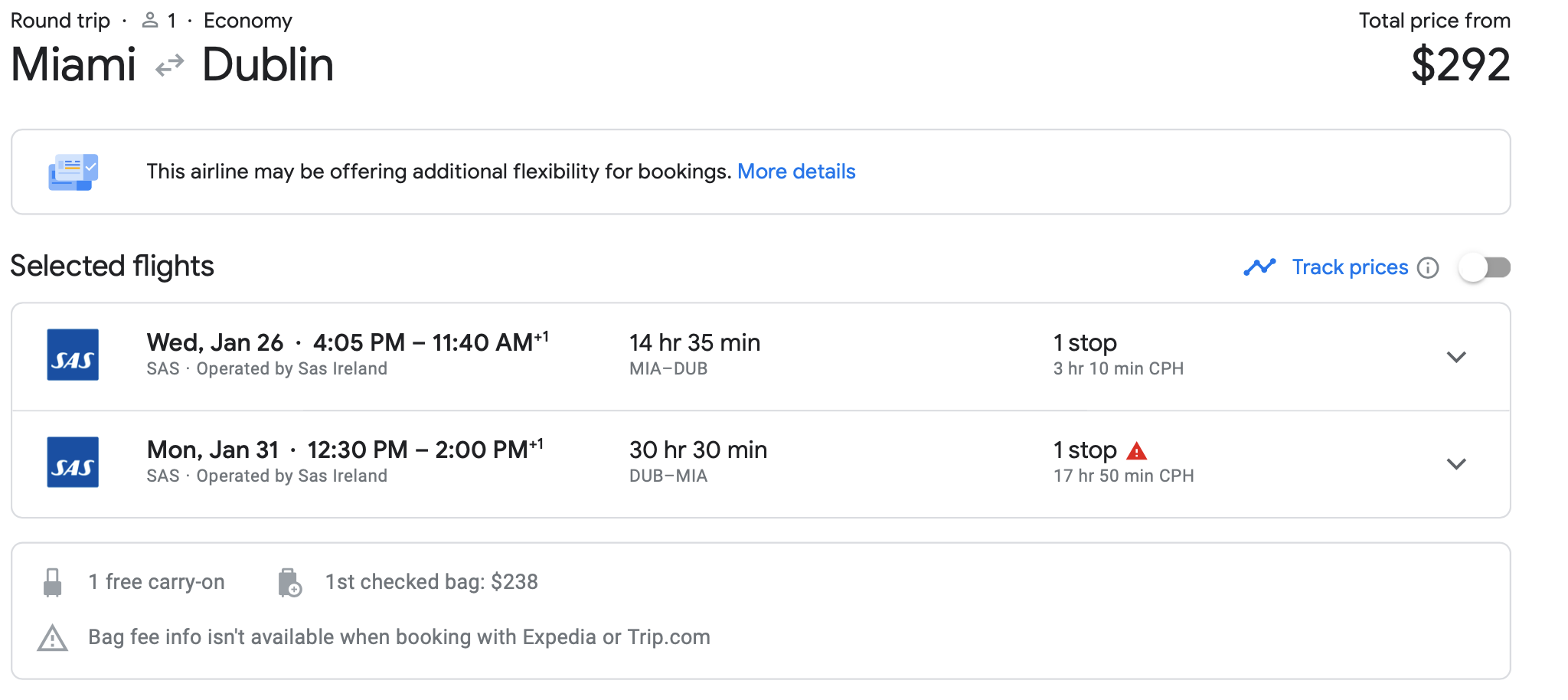Click the 1st checked bag: $238 text

(x=432, y=582)
